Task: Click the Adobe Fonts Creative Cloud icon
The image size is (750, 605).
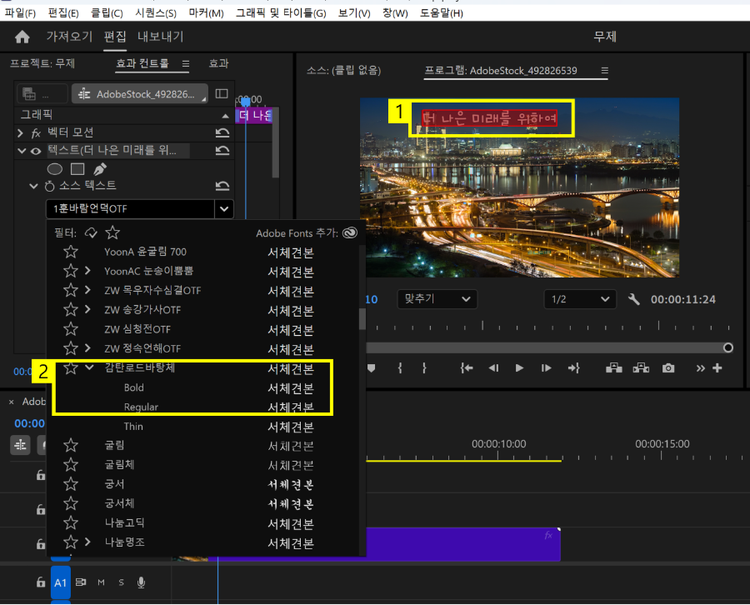Action: click(x=349, y=232)
